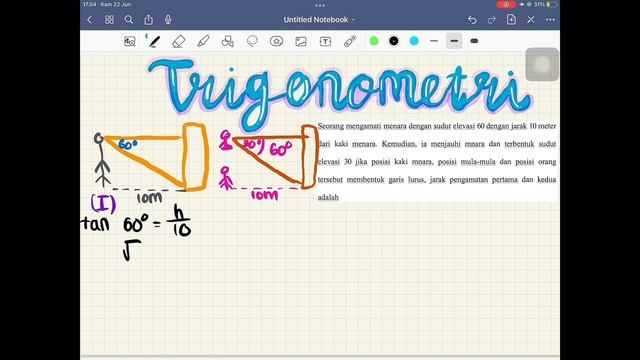Viewport: 640px width, 360px height.
Task: Select the medium stroke width
Action: (454, 41)
